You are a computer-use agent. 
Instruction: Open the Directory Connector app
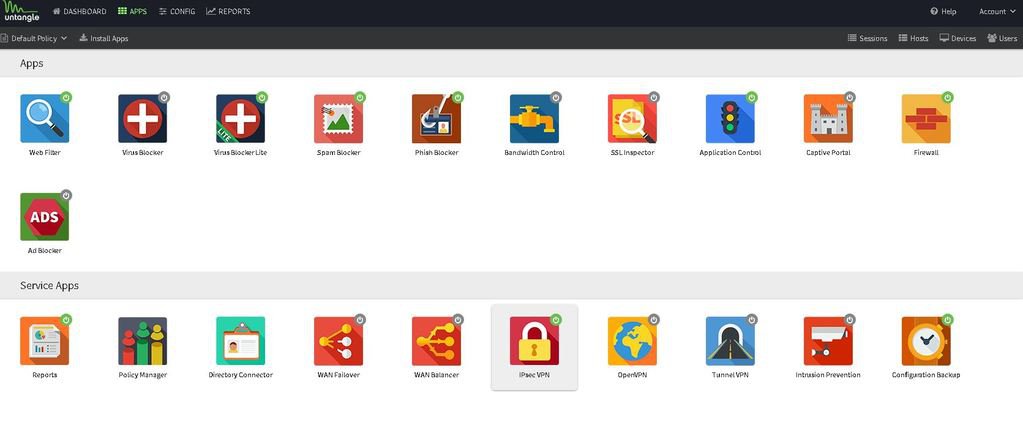(x=240, y=341)
